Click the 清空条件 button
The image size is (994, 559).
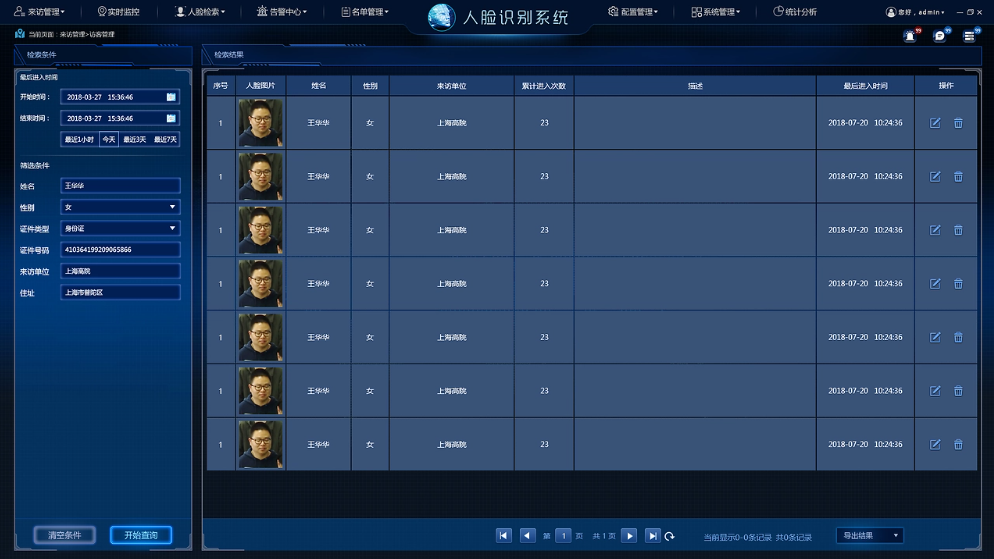pos(65,535)
